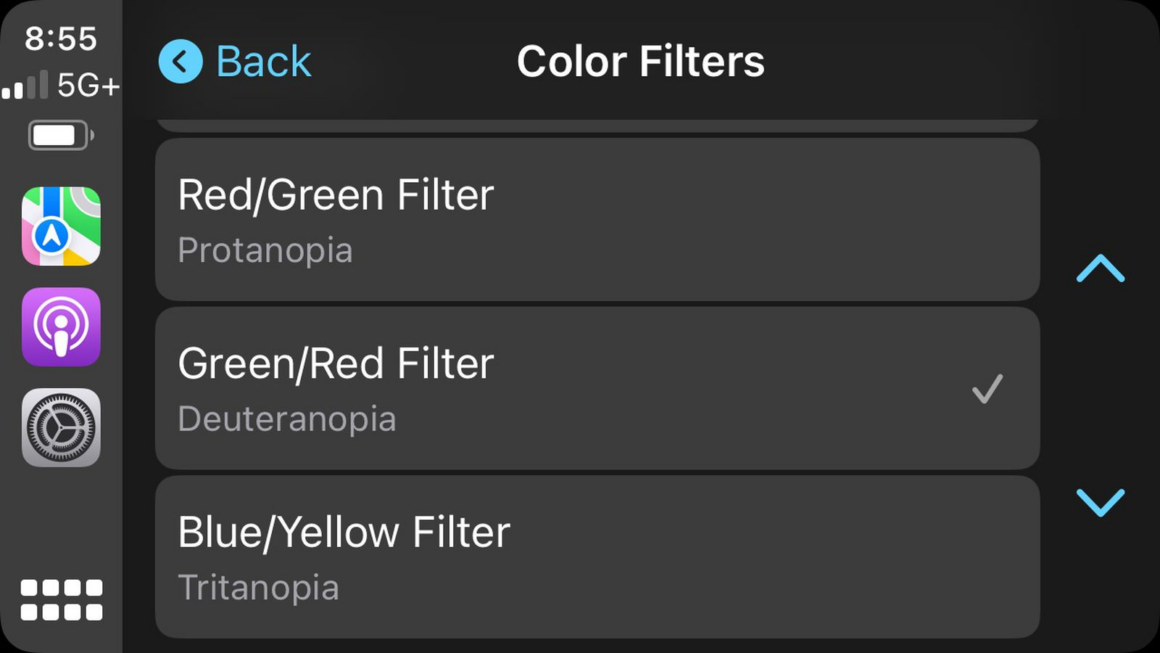Launch the Podcasts app from sidebar
The image size is (1160, 653).
(x=61, y=327)
